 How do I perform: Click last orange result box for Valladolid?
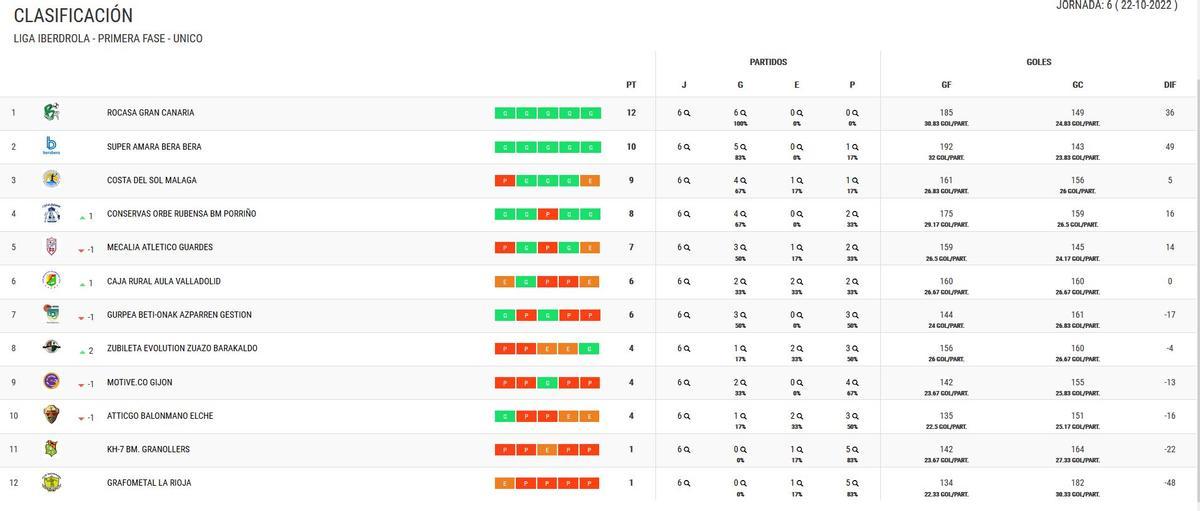tap(590, 282)
